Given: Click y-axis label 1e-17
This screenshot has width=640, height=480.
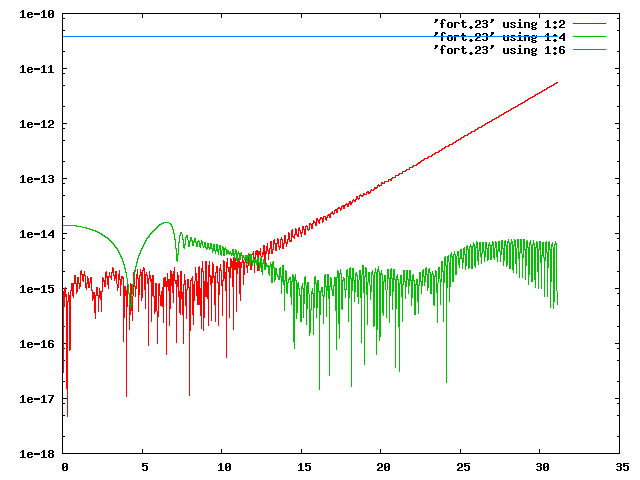Looking at the screenshot, I should point(37,399).
